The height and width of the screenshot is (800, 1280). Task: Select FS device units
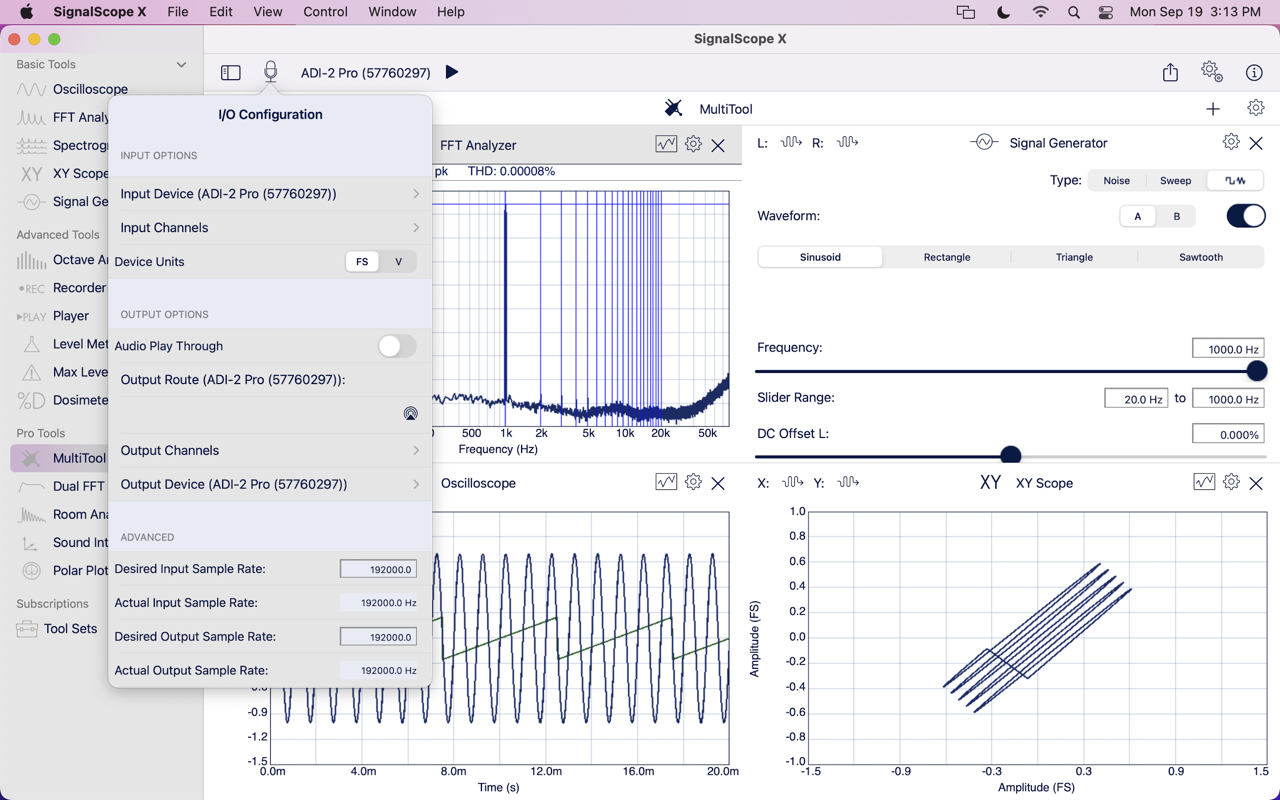click(362, 262)
